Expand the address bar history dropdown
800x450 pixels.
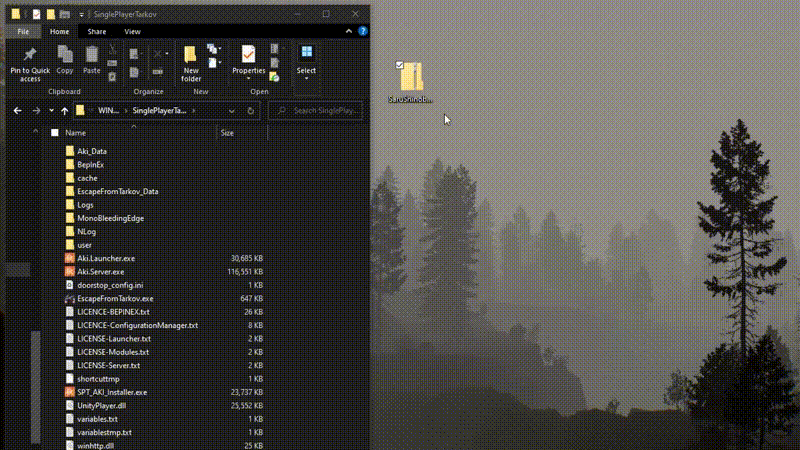click(232, 111)
